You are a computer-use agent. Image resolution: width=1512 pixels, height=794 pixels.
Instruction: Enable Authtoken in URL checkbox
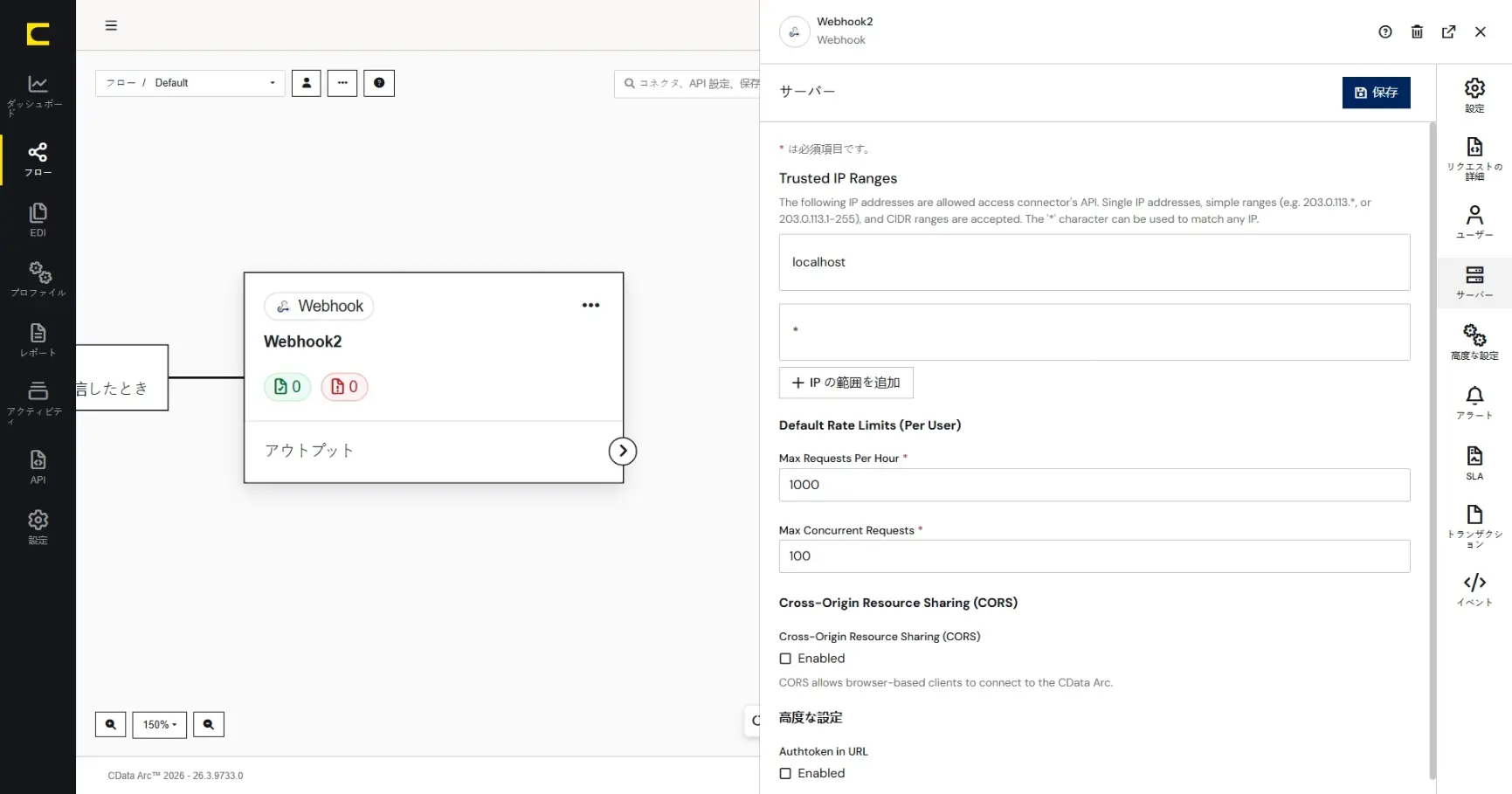pyautogui.click(x=785, y=773)
